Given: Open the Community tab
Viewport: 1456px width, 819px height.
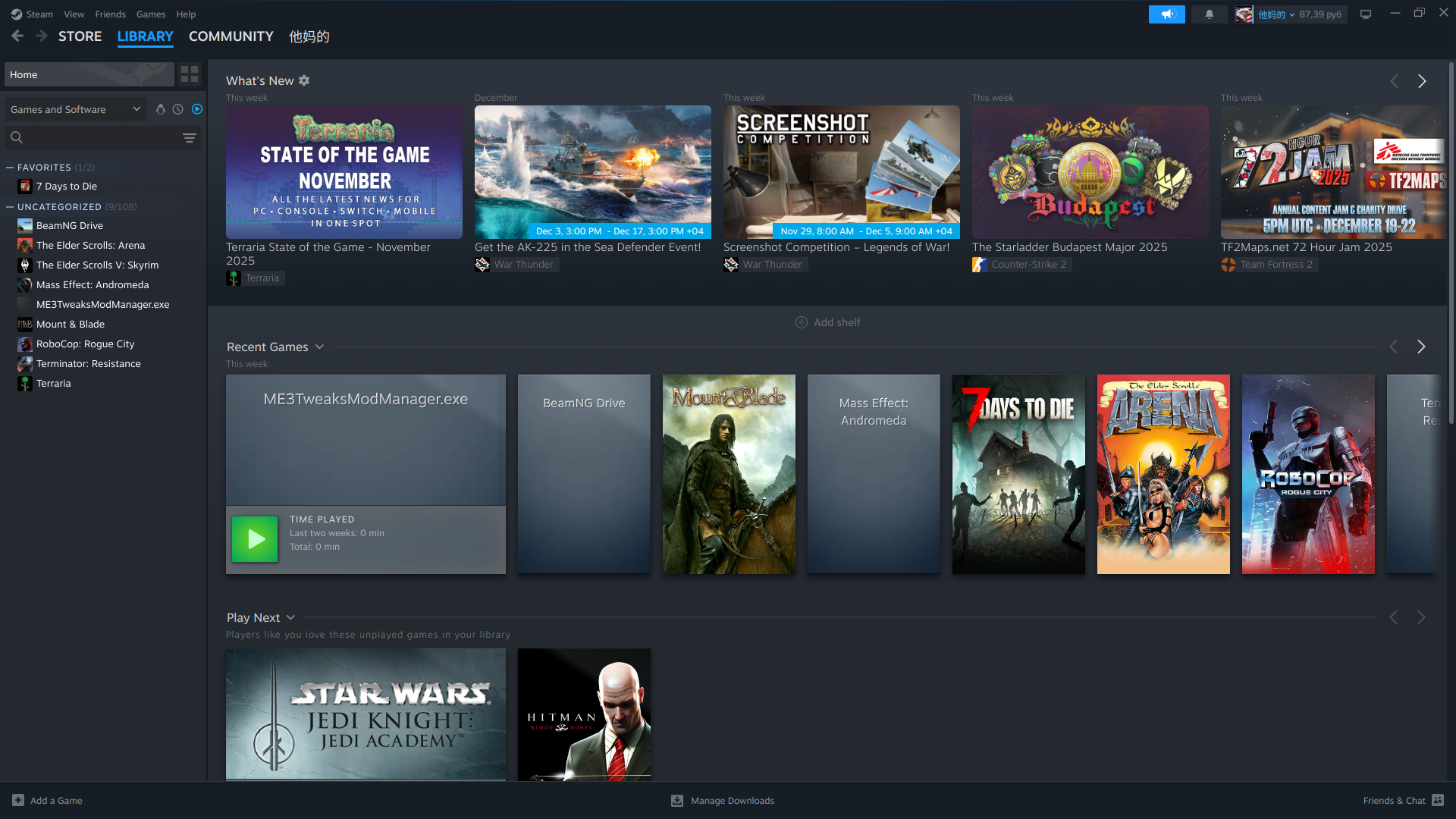Looking at the screenshot, I should pyautogui.click(x=231, y=36).
